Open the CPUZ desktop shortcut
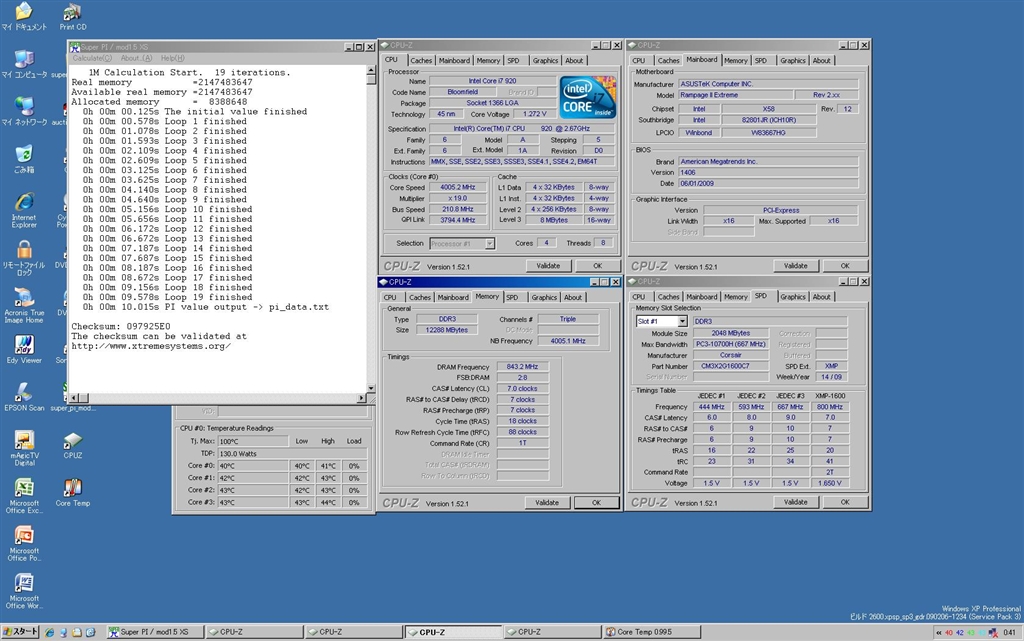 tap(72, 441)
